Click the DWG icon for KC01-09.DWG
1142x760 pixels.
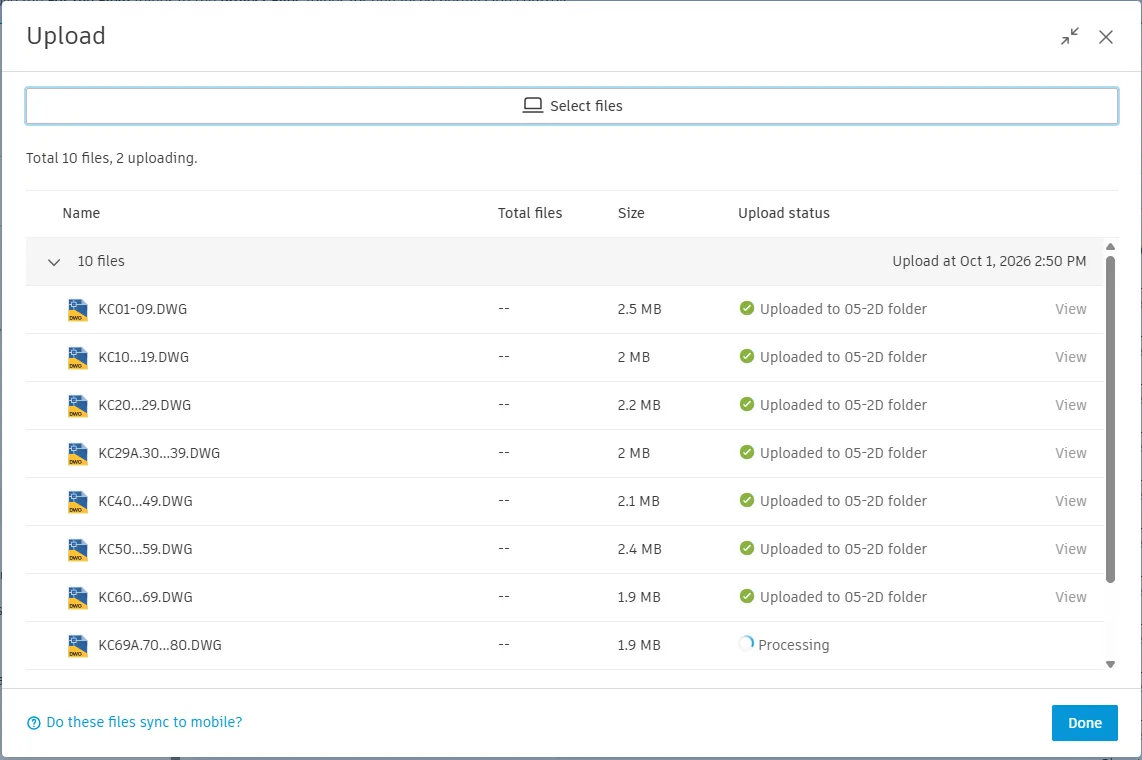[78, 309]
